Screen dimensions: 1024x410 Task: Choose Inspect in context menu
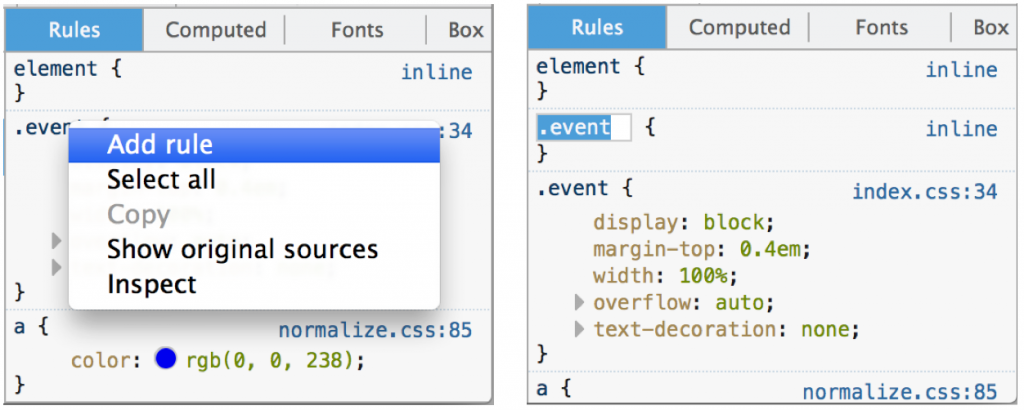(254, 285)
